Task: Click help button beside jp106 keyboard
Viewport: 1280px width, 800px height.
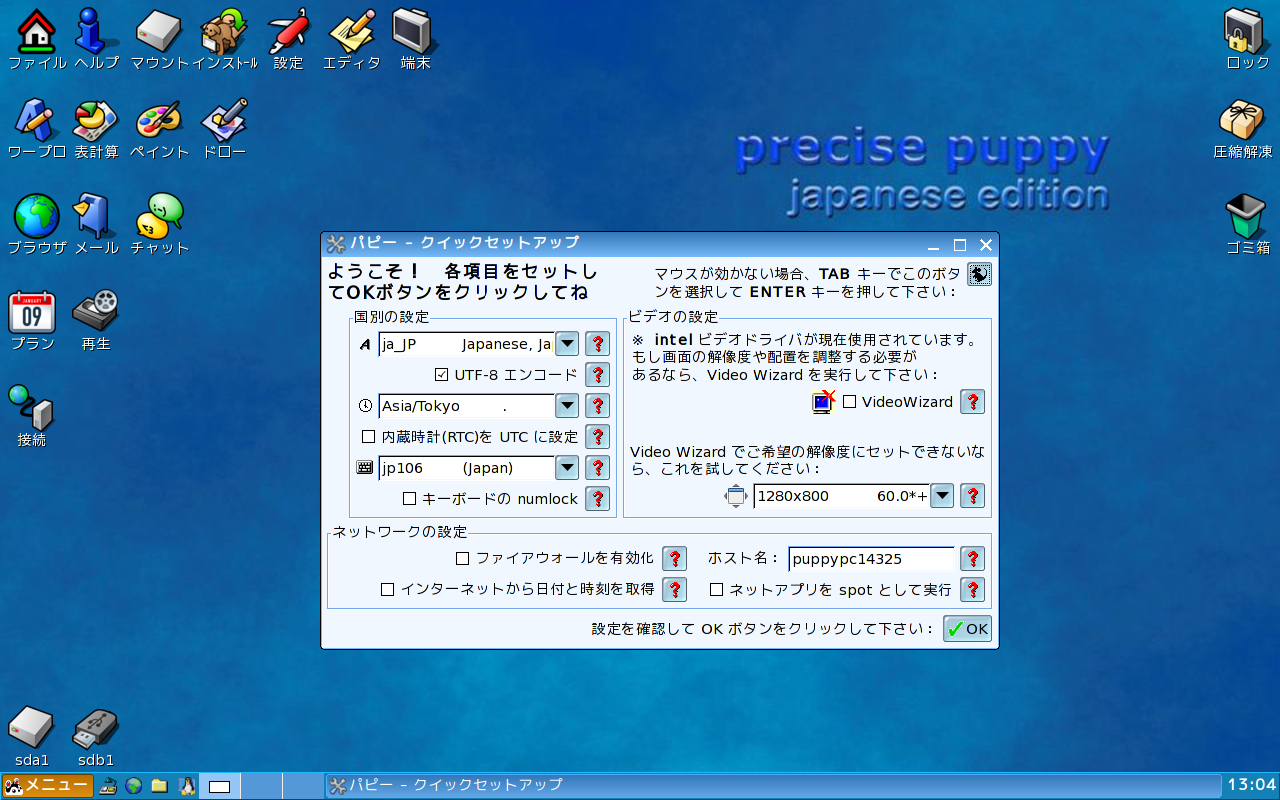Action: 597,468
